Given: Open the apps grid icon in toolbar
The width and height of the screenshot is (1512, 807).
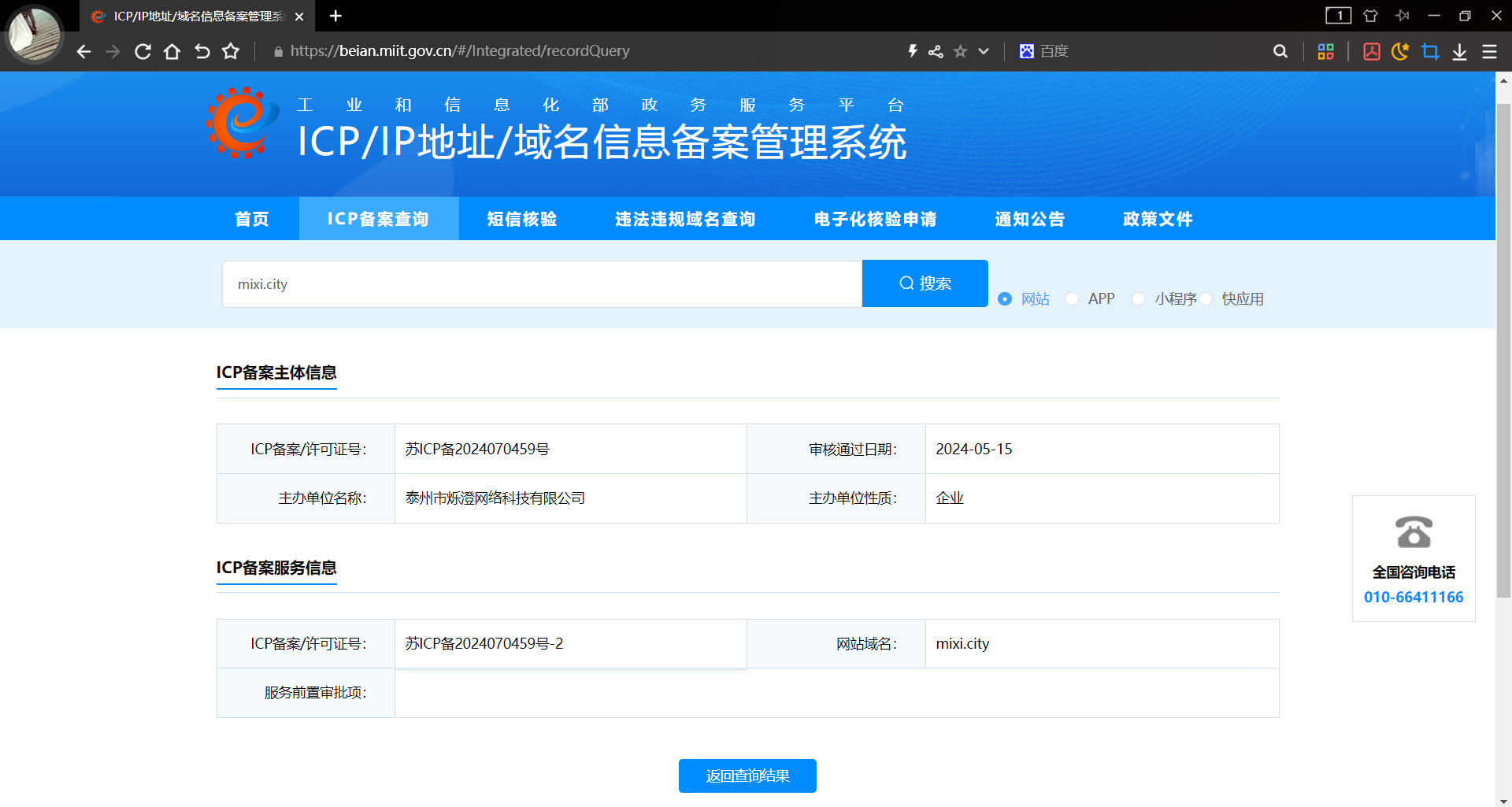Looking at the screenshot, I should coord(1326,50).
